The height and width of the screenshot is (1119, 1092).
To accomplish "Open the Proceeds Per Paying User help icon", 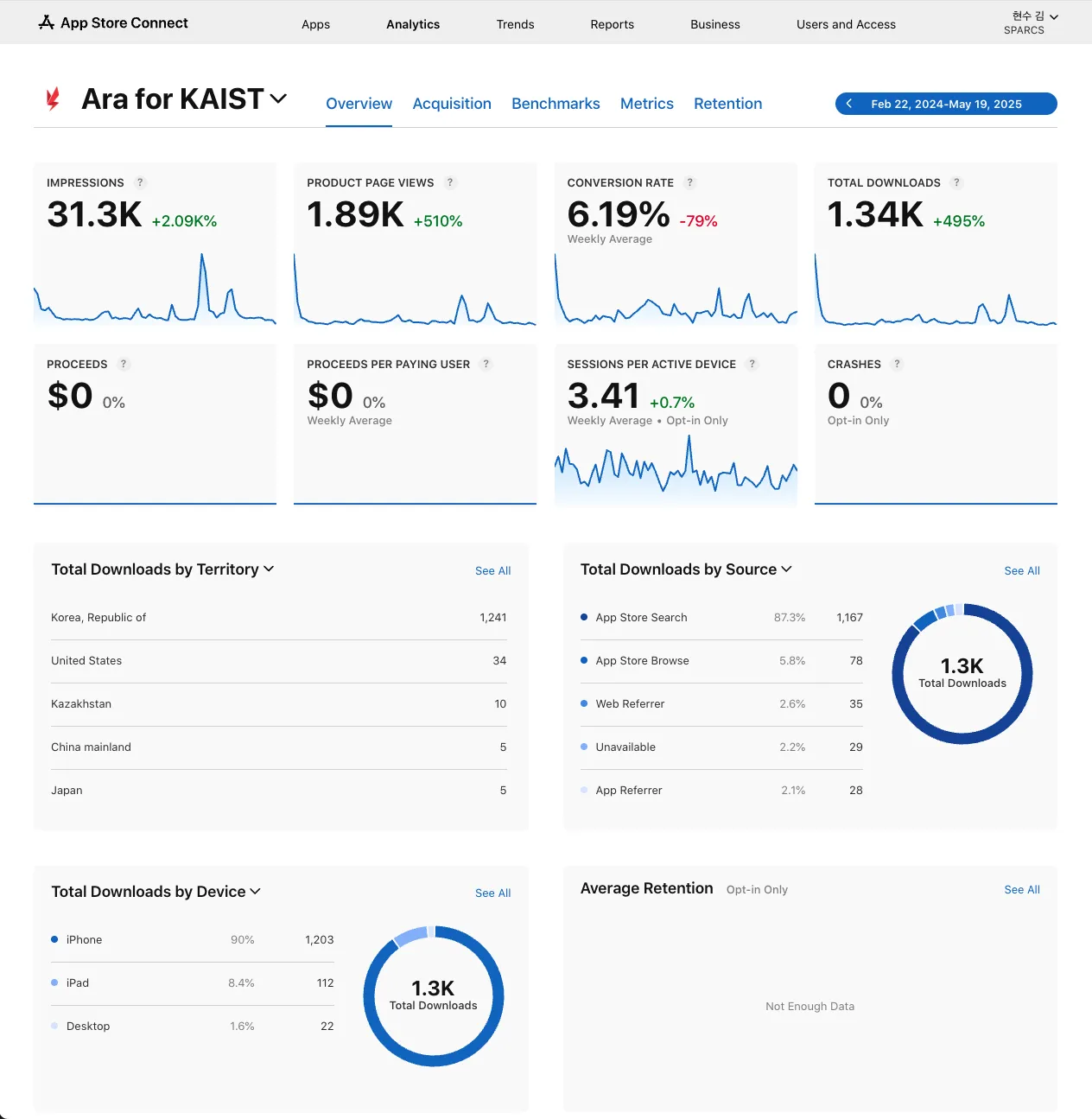I will [x=486, y=364].
